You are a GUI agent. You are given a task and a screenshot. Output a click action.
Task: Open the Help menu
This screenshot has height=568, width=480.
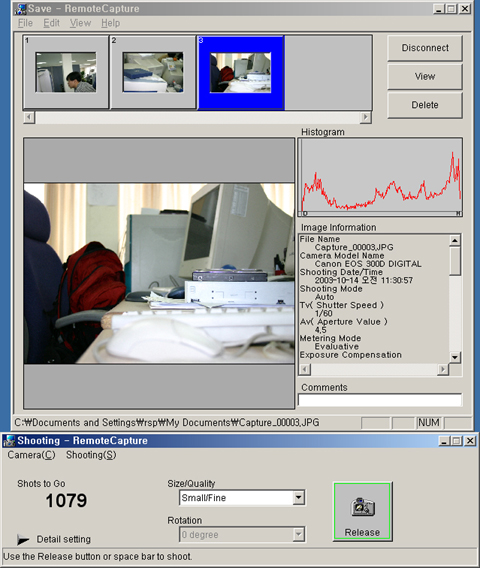[110, 23]
